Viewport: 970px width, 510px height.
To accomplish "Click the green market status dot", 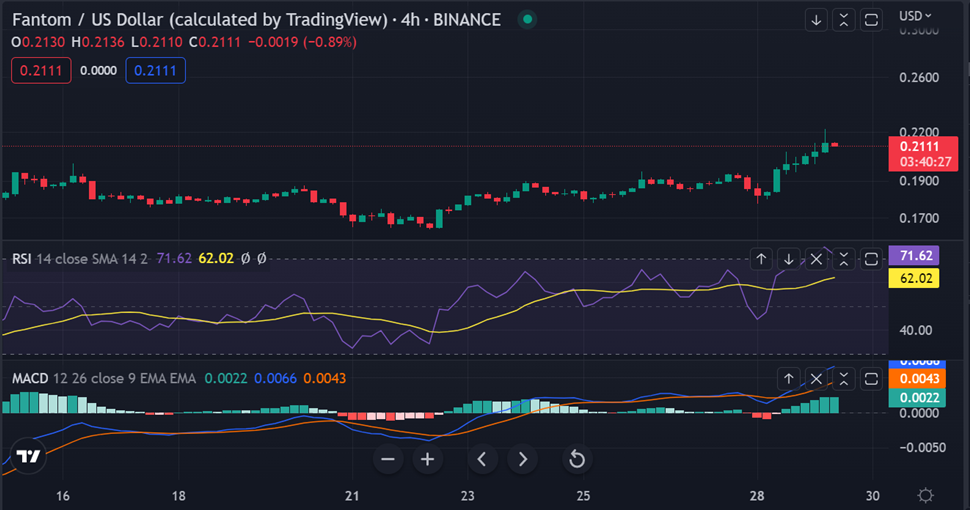I will [x=527, y=19].
